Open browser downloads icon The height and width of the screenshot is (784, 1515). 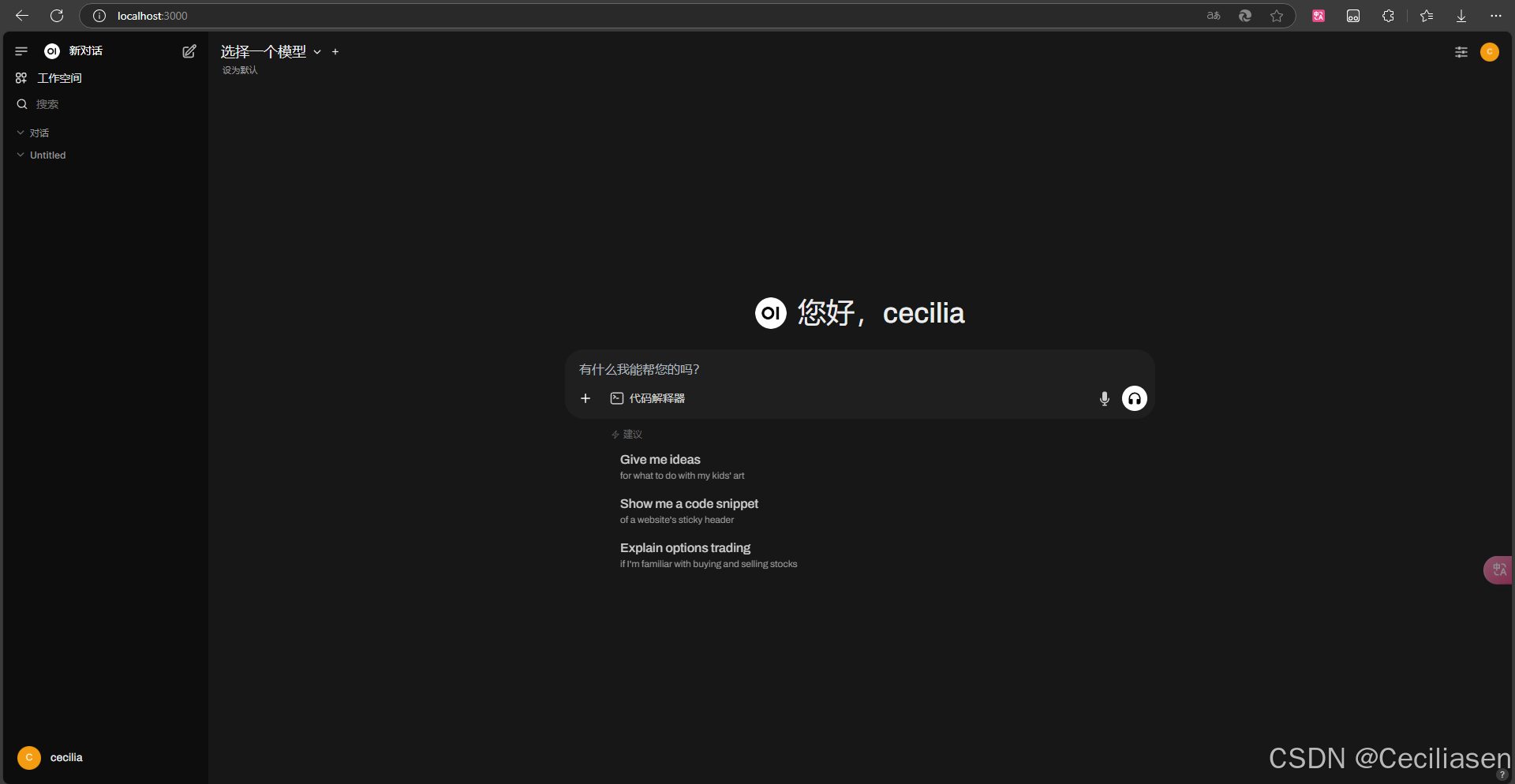coord(1461,16)
